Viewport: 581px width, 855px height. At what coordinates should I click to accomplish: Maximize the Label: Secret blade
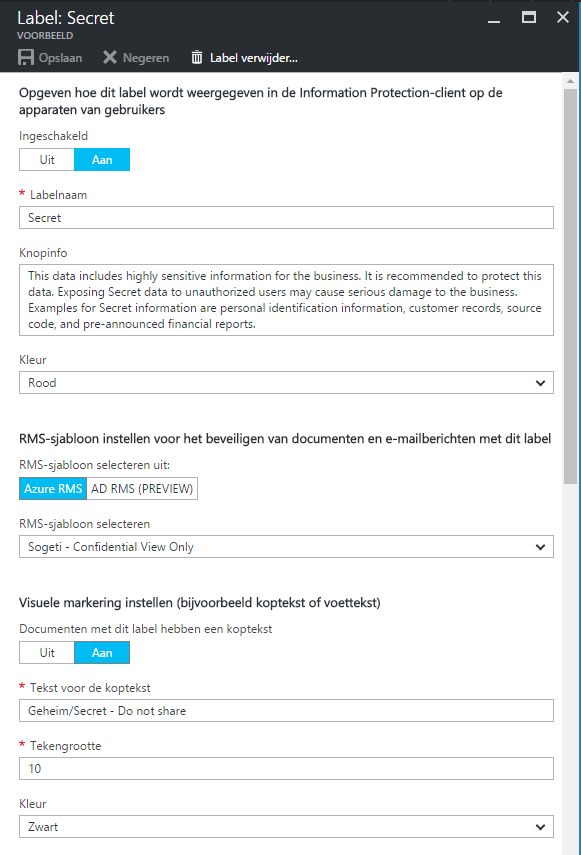[529, 17]
